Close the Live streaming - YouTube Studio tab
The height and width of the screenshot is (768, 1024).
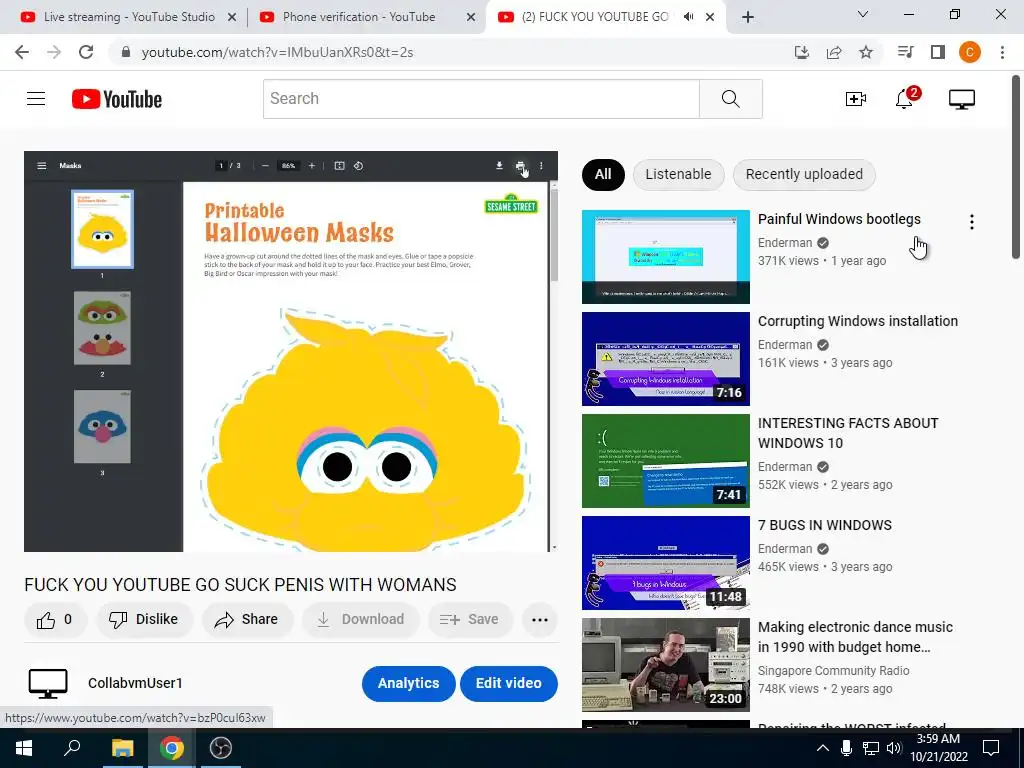pyautogui.click(x=231, y=18)
